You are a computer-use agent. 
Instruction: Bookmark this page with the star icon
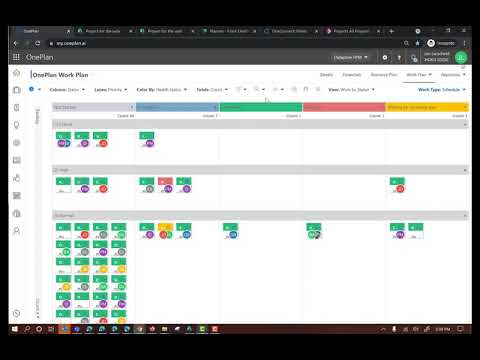click(x=417, y=43)
